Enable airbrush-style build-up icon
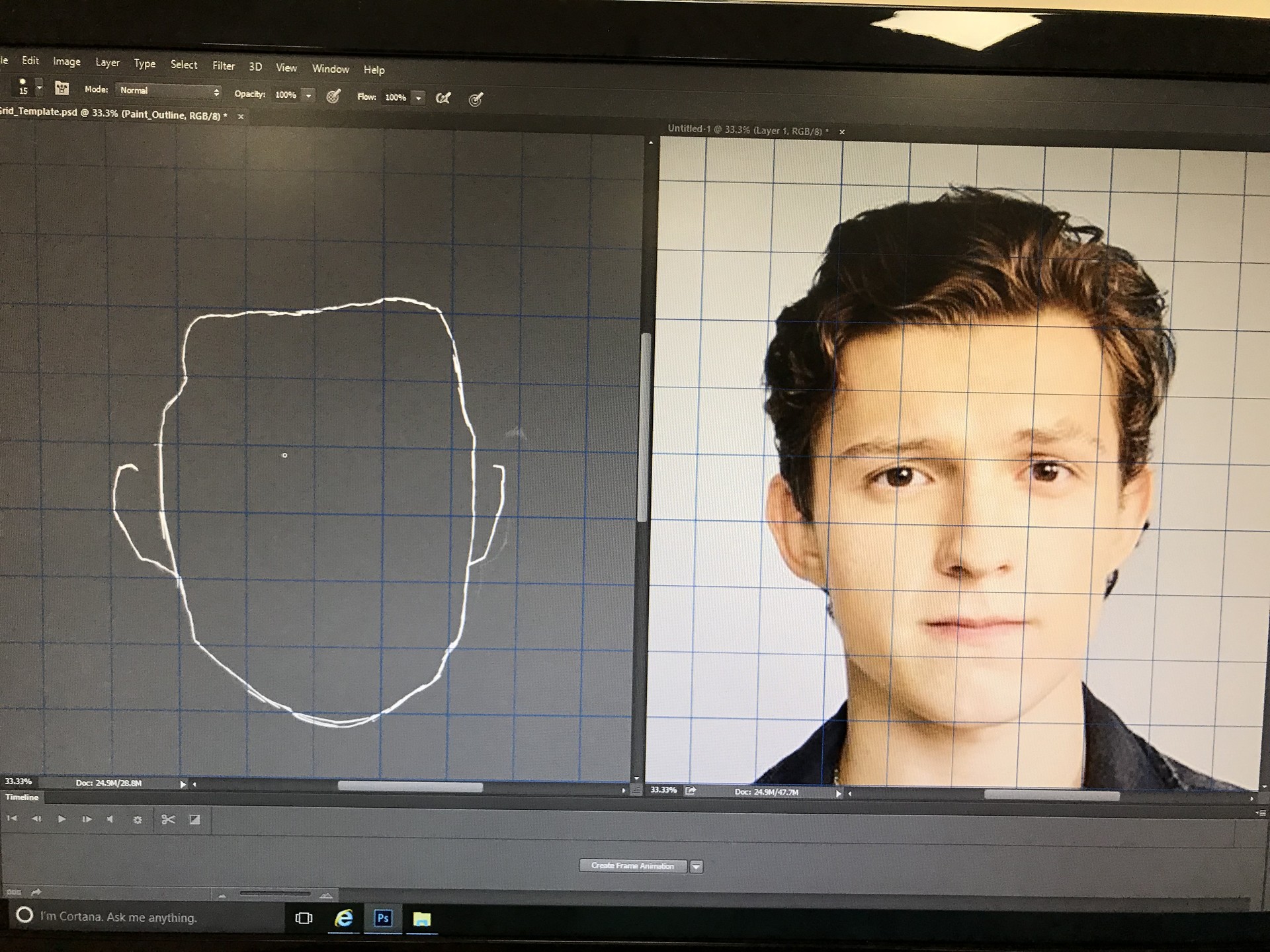The height and width of the screenshot is (952, 1270). 443,99
